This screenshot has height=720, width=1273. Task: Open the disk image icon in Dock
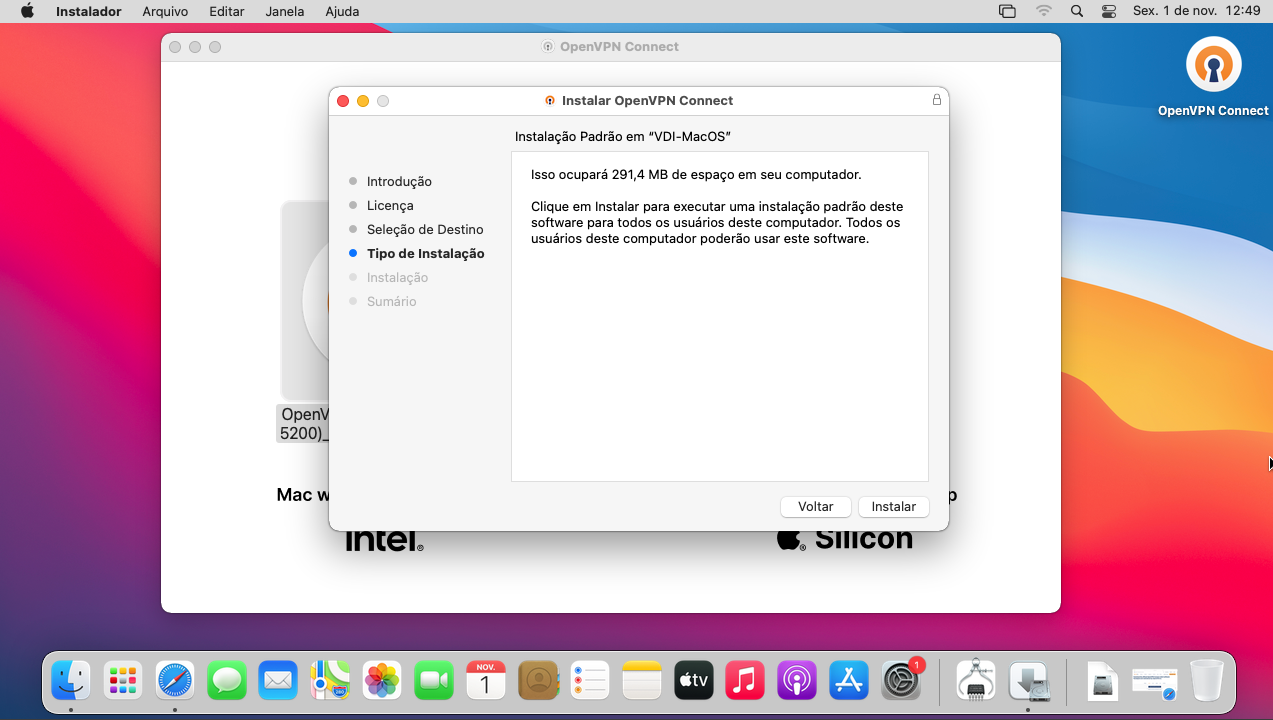click(1102, 681)
